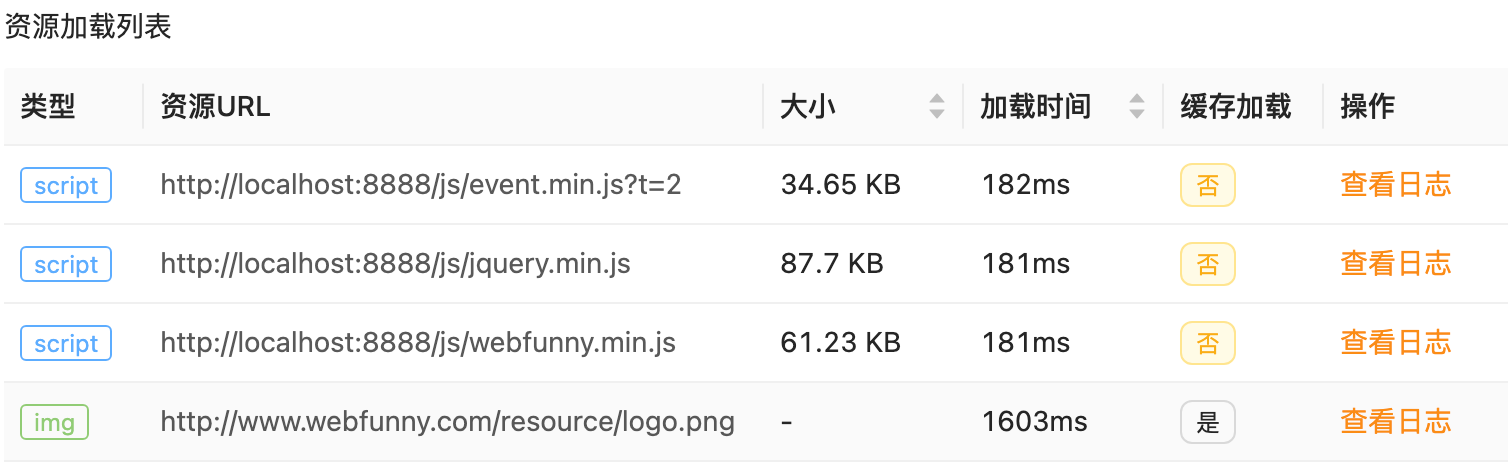The height and width of the screenshot is (476, 1508).
Task: Click the 否 cache badge for jquery.min.js
Action: click(1207, 264)
